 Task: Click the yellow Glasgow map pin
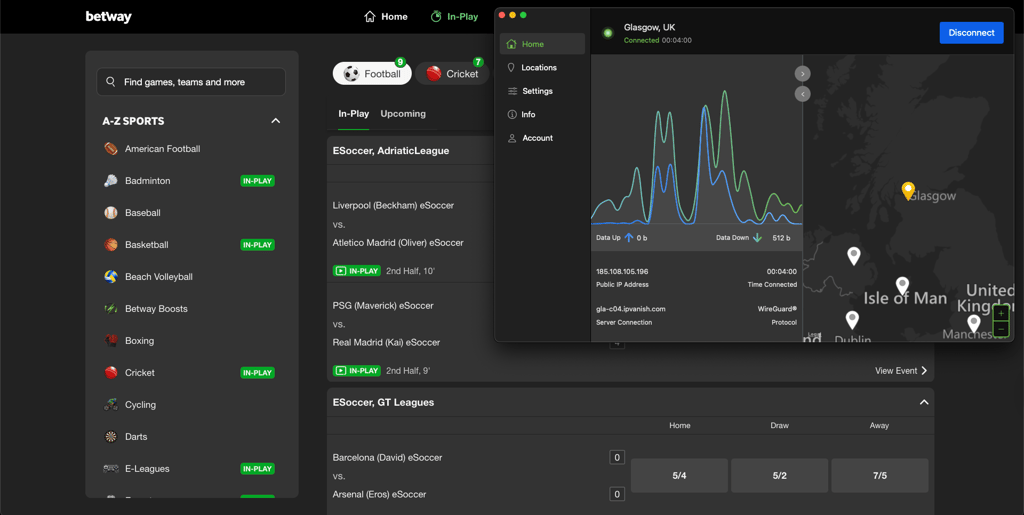coord(908,191)
